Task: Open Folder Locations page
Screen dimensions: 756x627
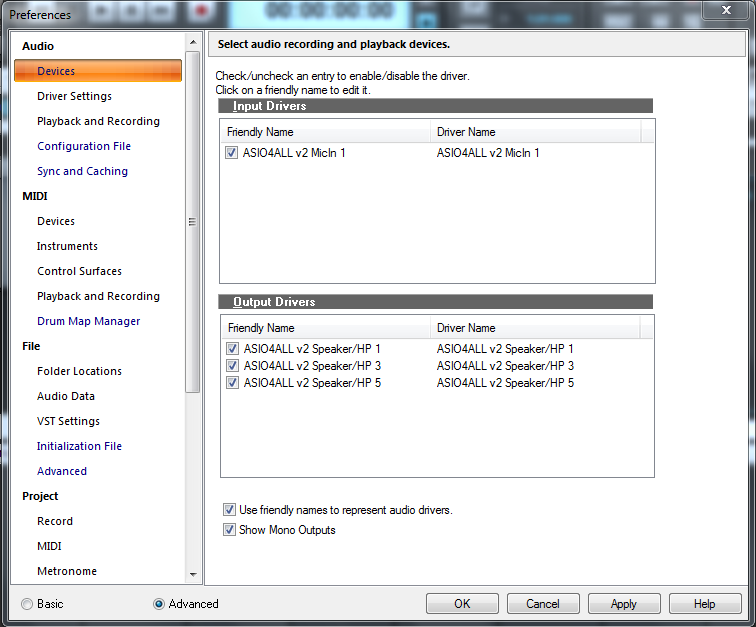Action: click(80, 371)
